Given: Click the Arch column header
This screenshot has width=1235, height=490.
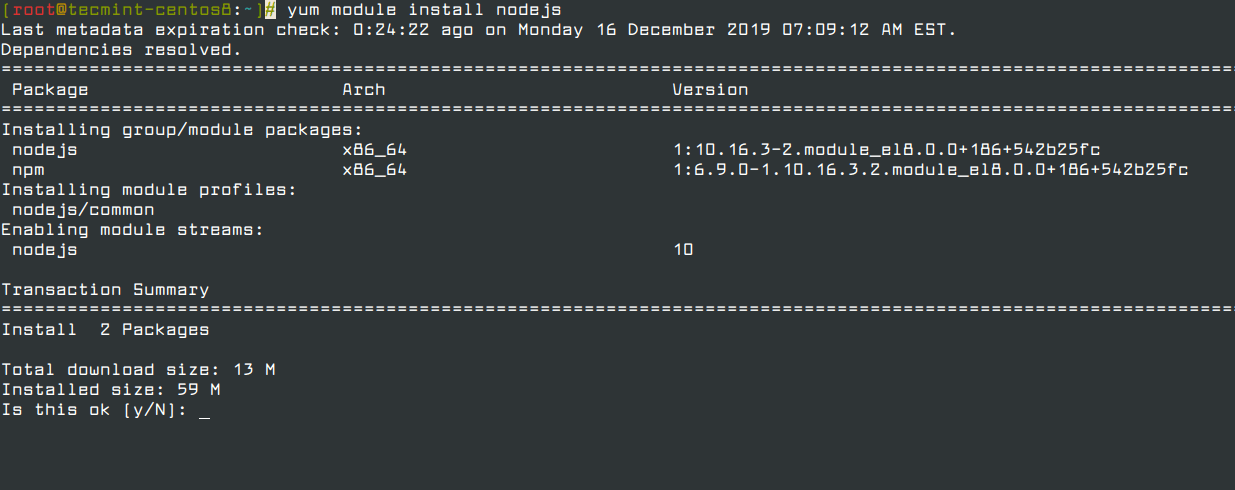Looking at the screenshot, I should [x=363, y=90].
